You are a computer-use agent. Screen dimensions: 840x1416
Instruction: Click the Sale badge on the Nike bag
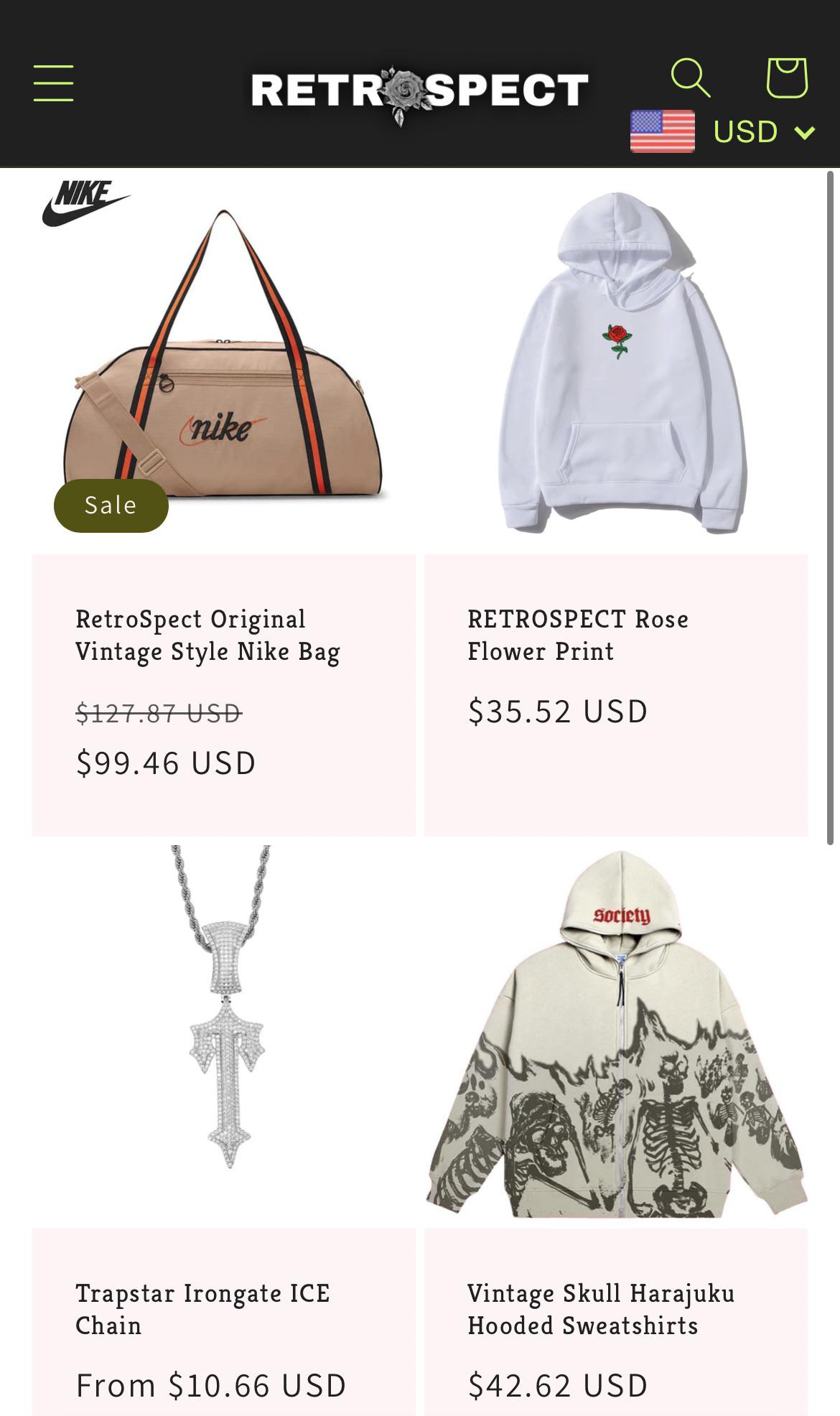click(x=111, y=506)
